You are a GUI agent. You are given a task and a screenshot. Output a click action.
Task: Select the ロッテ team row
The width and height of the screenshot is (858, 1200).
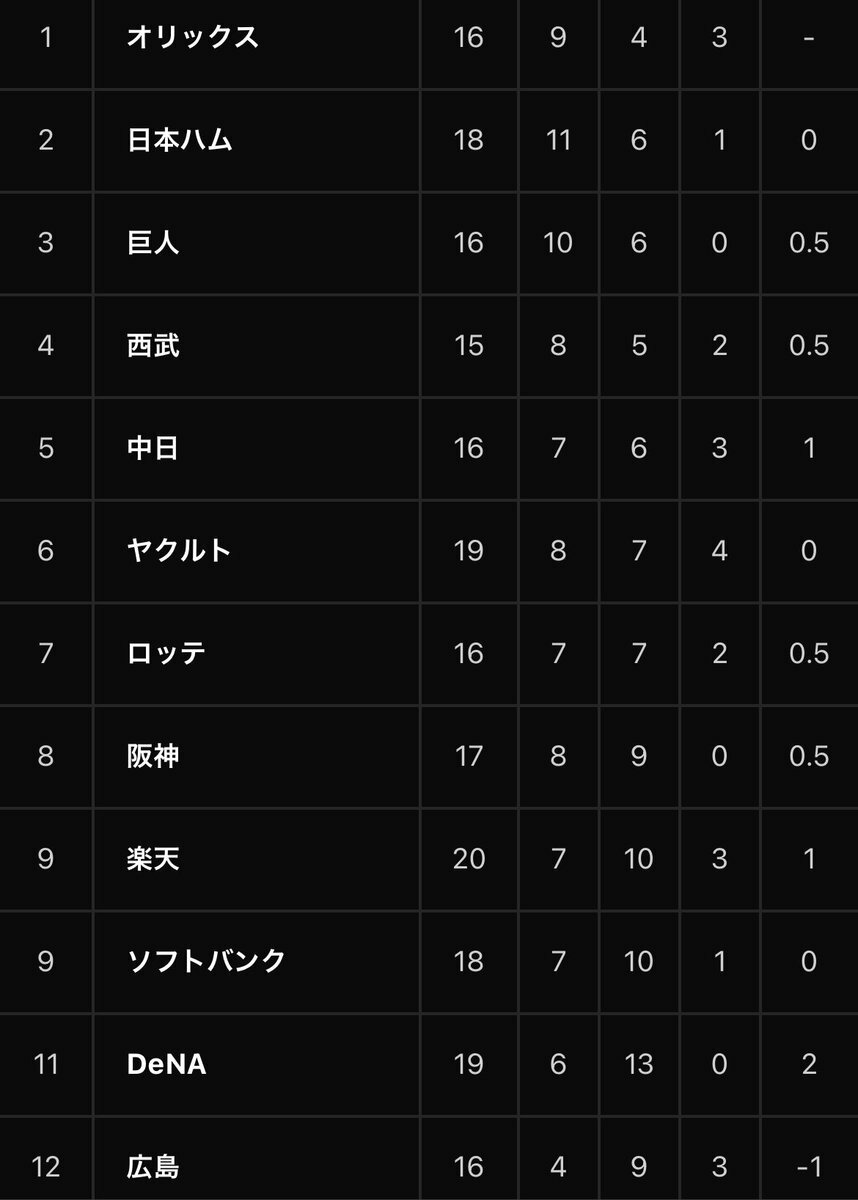click(x=429, y=654)
